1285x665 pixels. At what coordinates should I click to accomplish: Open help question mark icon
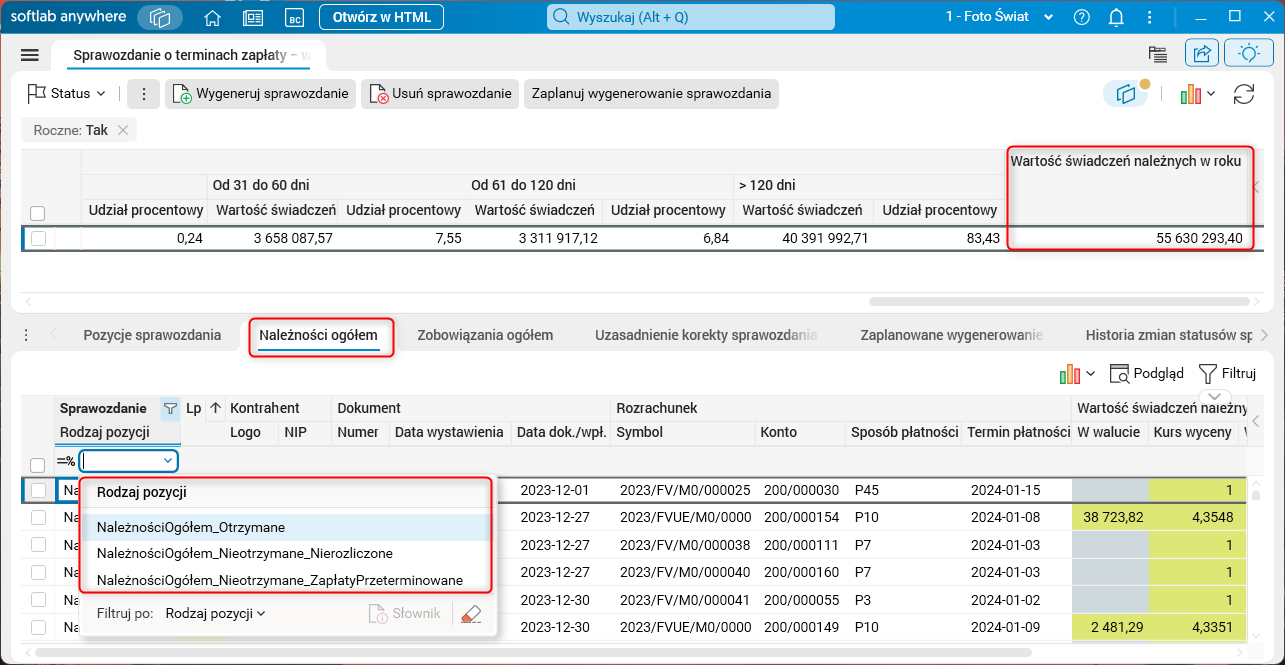click(x=1081, y=17)
